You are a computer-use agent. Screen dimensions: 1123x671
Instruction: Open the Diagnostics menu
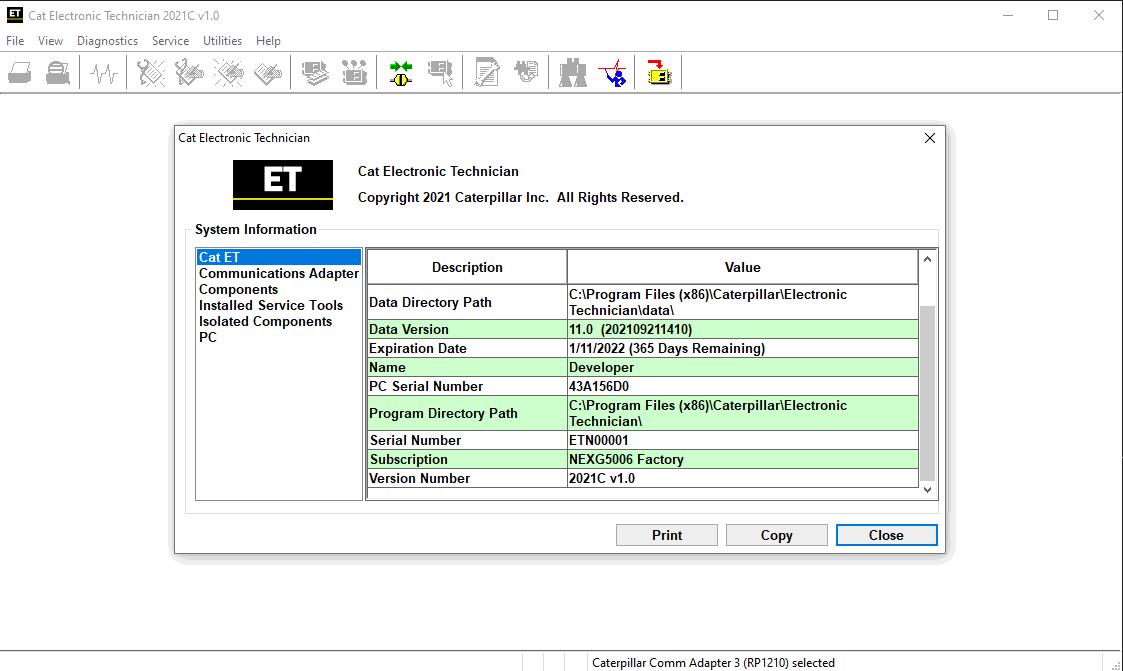107,41
